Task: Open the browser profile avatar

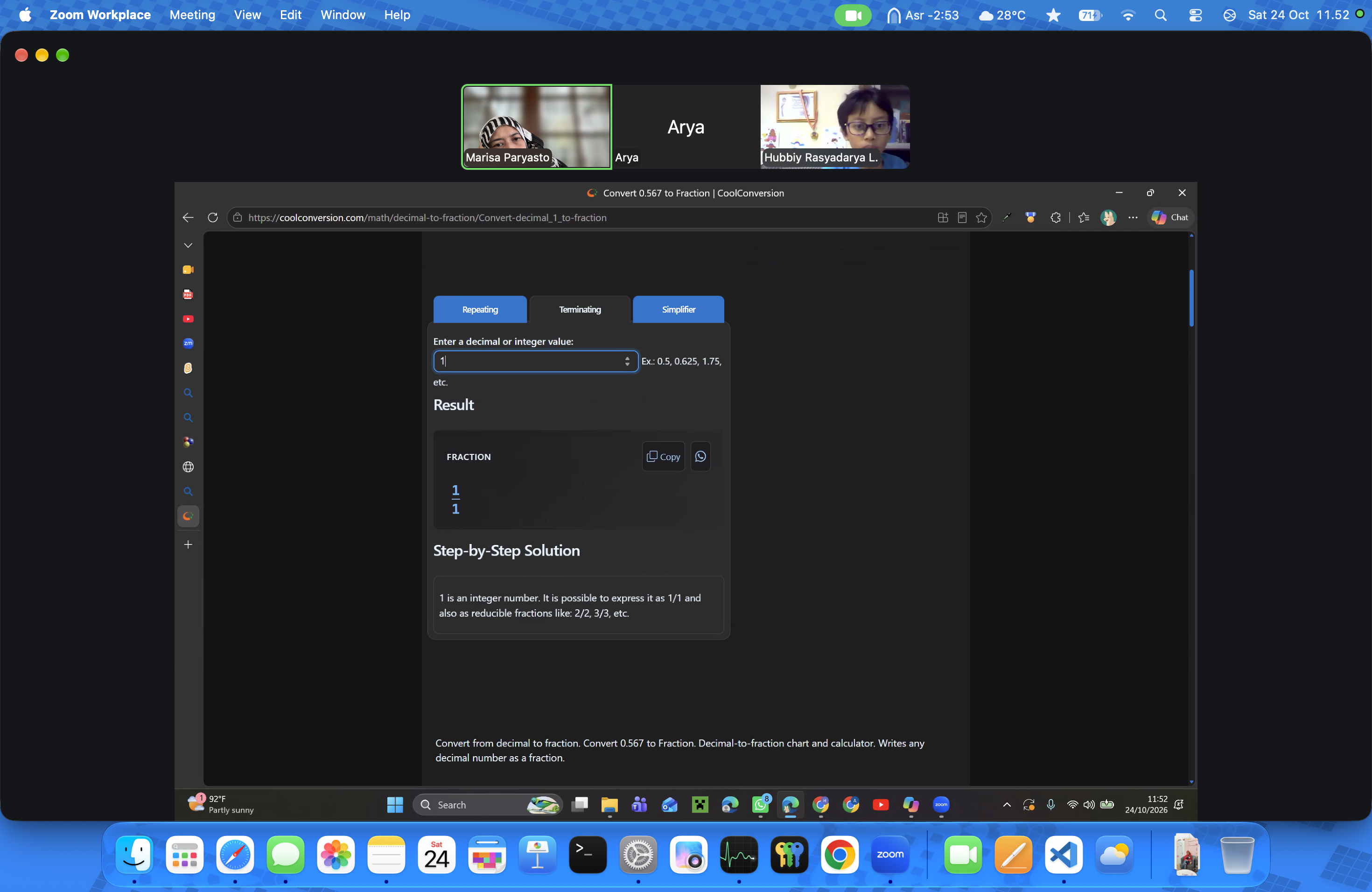Action: 1108,218
